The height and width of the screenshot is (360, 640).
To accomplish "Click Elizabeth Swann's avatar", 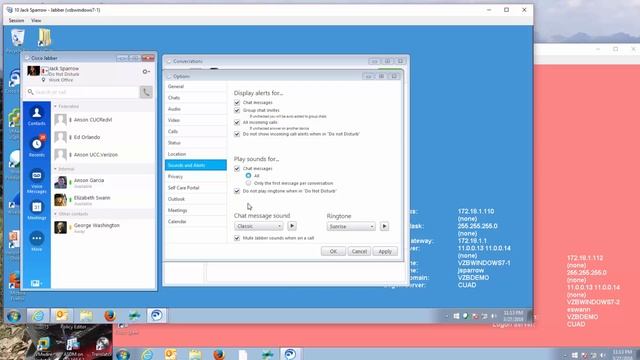I will point(60,200).
